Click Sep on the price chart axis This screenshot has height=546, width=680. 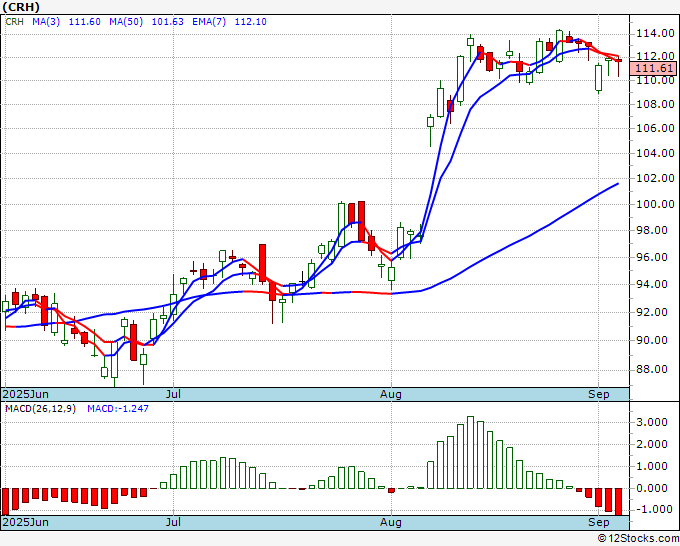coord(599,394)
